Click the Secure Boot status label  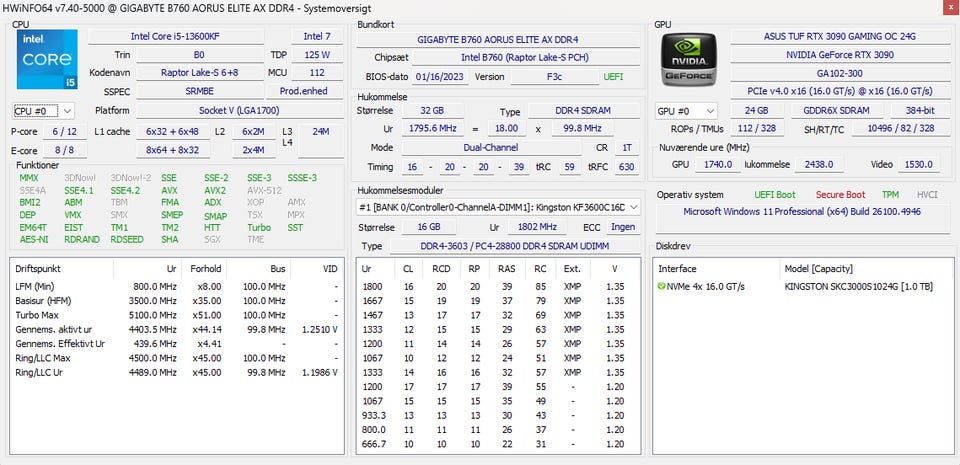pyautogui.click(x=842, y=195)
